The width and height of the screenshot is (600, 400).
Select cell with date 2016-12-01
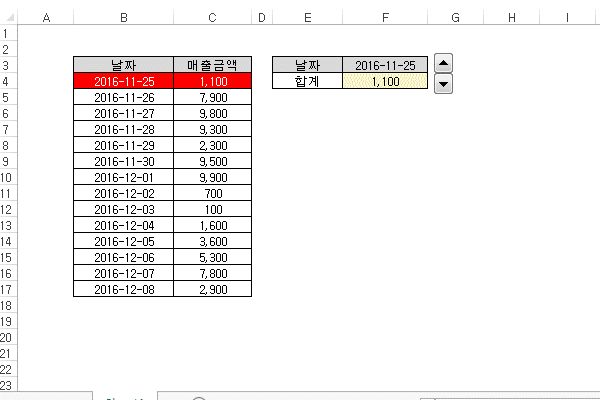pyautogui.click(x=124, y=177)
